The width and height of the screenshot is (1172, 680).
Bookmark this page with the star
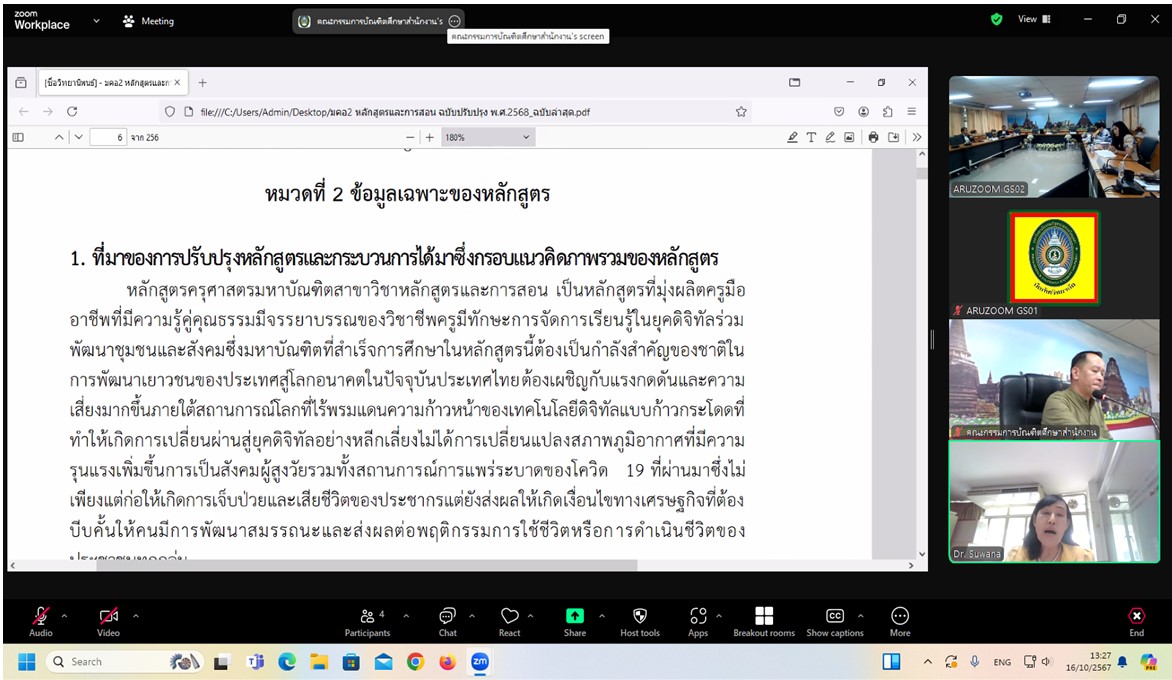(x=741, y=111)
